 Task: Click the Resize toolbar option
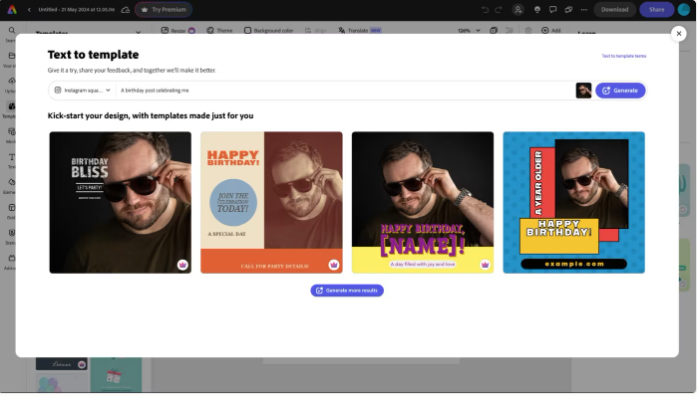coord(178,30)
